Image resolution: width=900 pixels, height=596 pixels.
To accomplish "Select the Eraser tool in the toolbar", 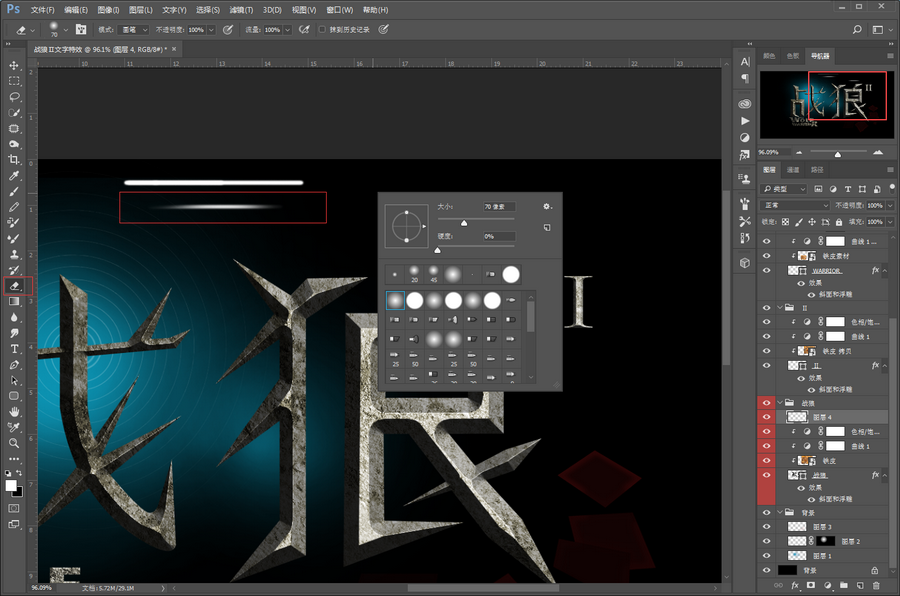I will pyautogui.click(x=14, y=285).
